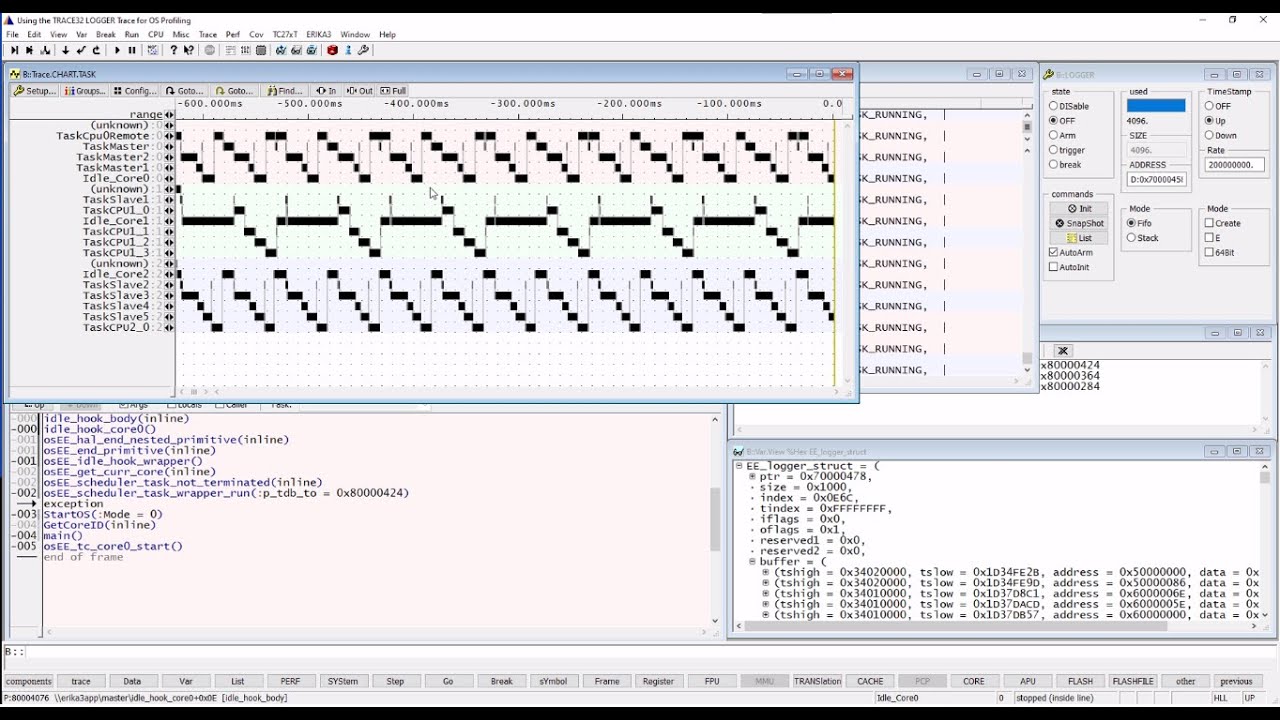Screen dimensions: 1280x720
Task: Click the FLASH softkey at bottom
Action: [1080, 681]
